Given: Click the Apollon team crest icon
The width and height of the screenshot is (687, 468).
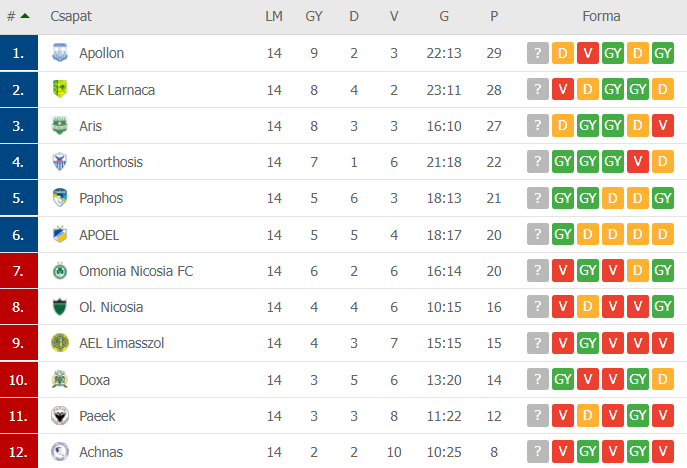Looking at the screenshot, I should (x=60, y=53).
